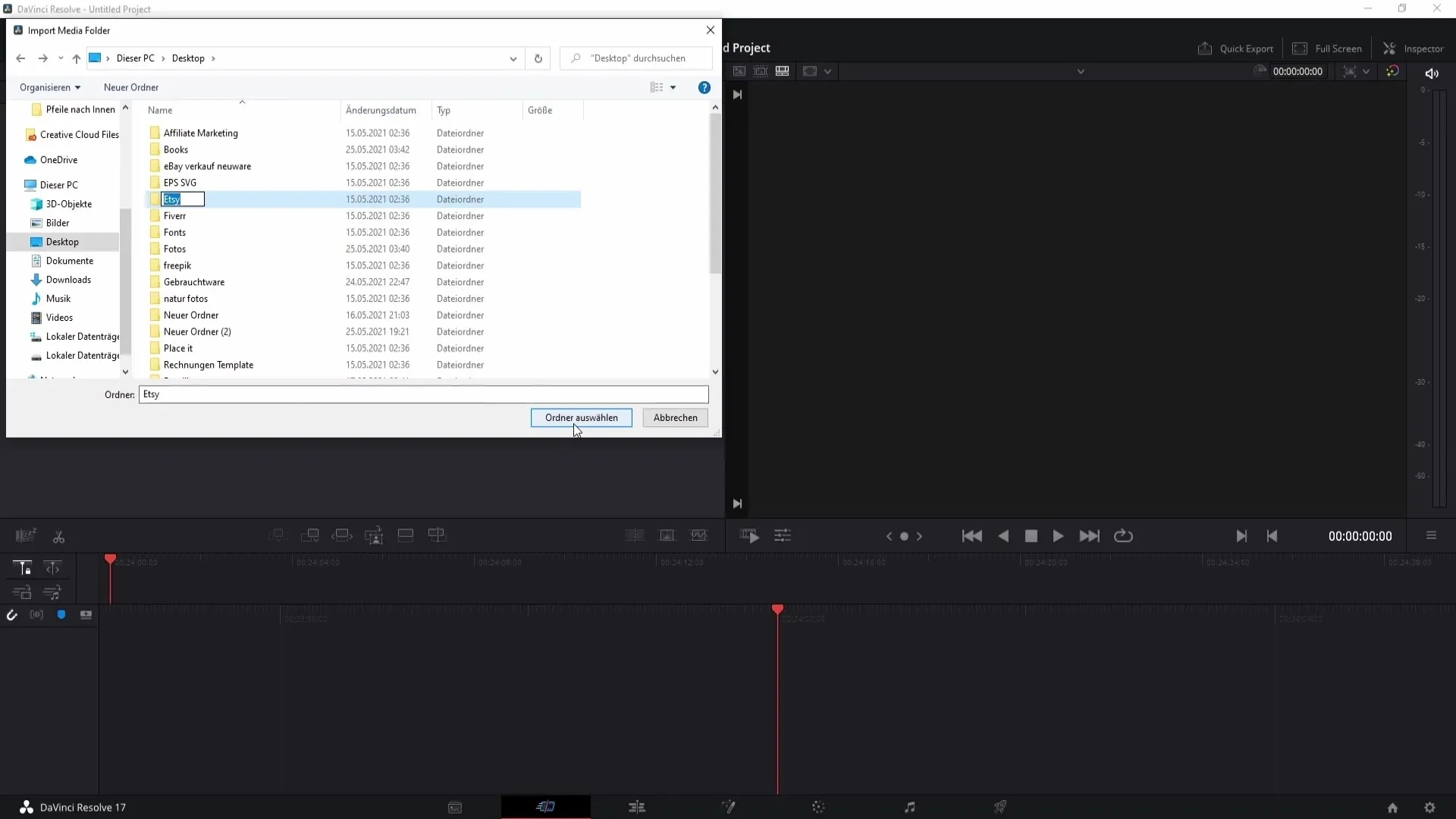Click Quick Export in DaVinci Resolve

coord(1235,49)
